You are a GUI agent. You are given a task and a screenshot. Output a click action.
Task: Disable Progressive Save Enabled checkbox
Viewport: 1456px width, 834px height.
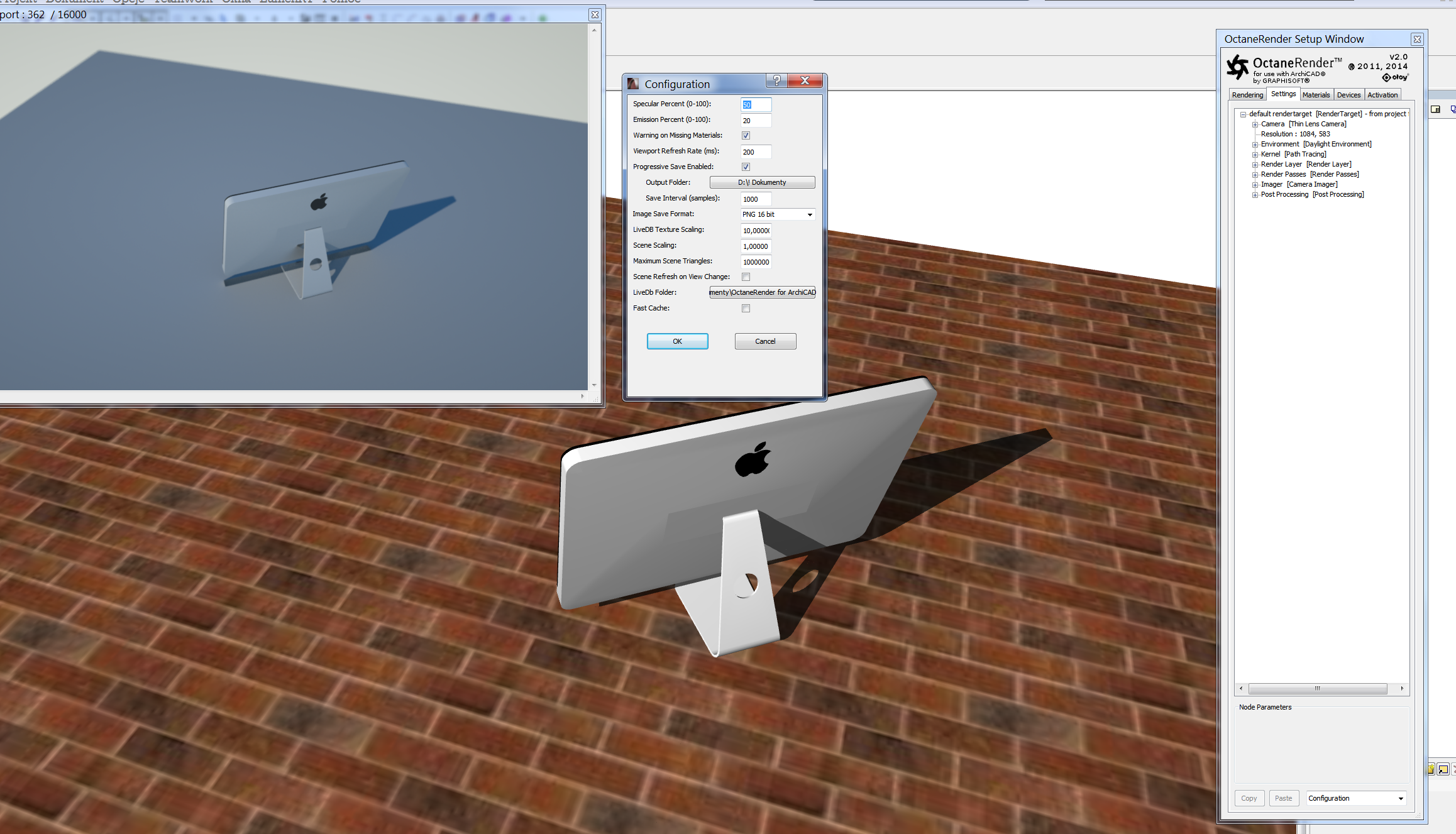[x=746, y=167]
